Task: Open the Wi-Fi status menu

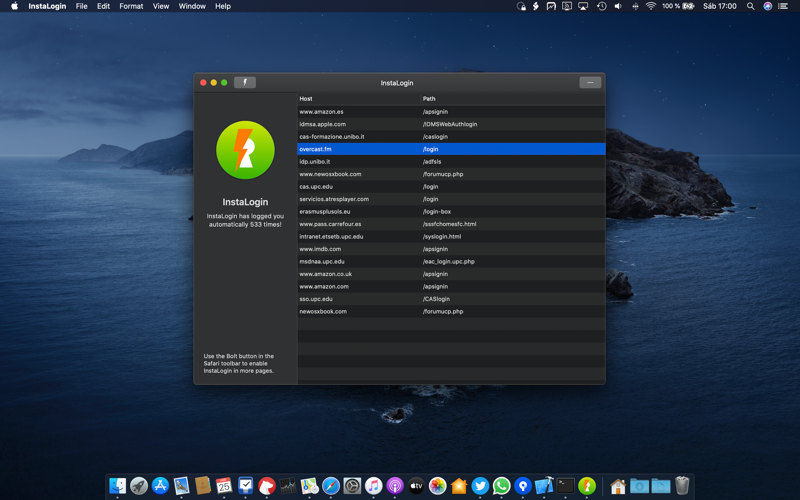Action: 651,6
